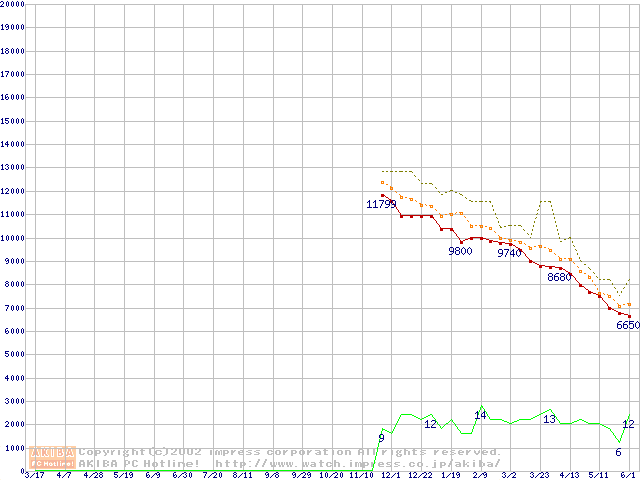Click the 6/1 date axis label

coord(629,475)
